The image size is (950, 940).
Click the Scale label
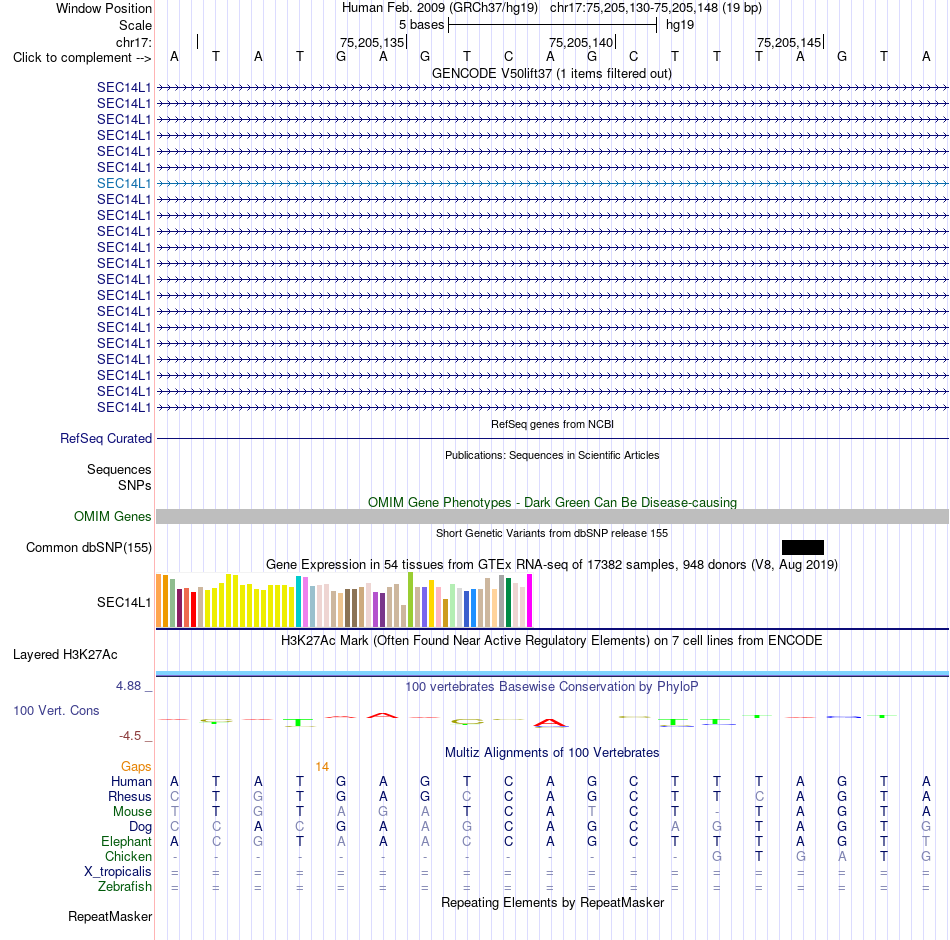coord(135,25)
